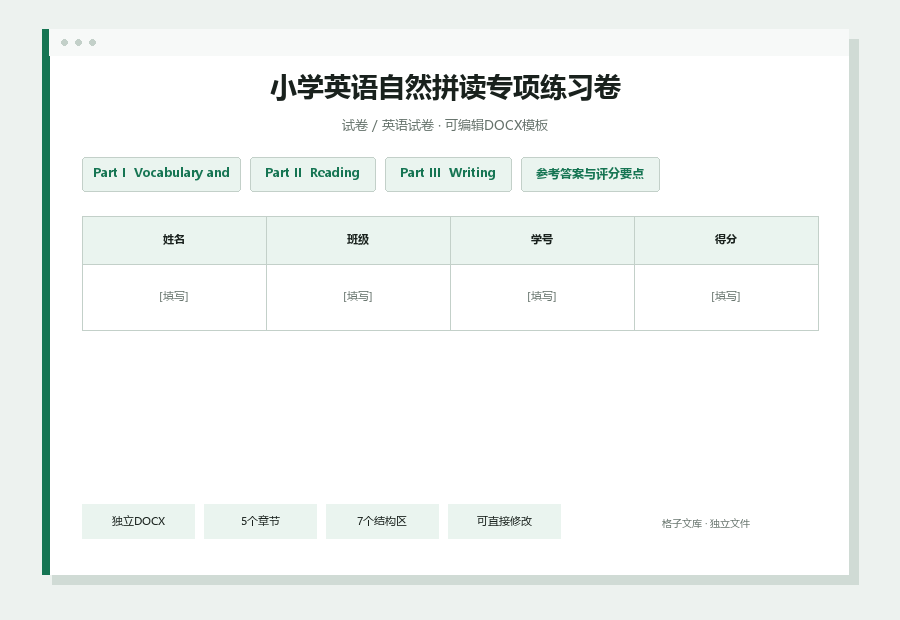Open the 参考答案与评分要点 tab

pos(590,174)
